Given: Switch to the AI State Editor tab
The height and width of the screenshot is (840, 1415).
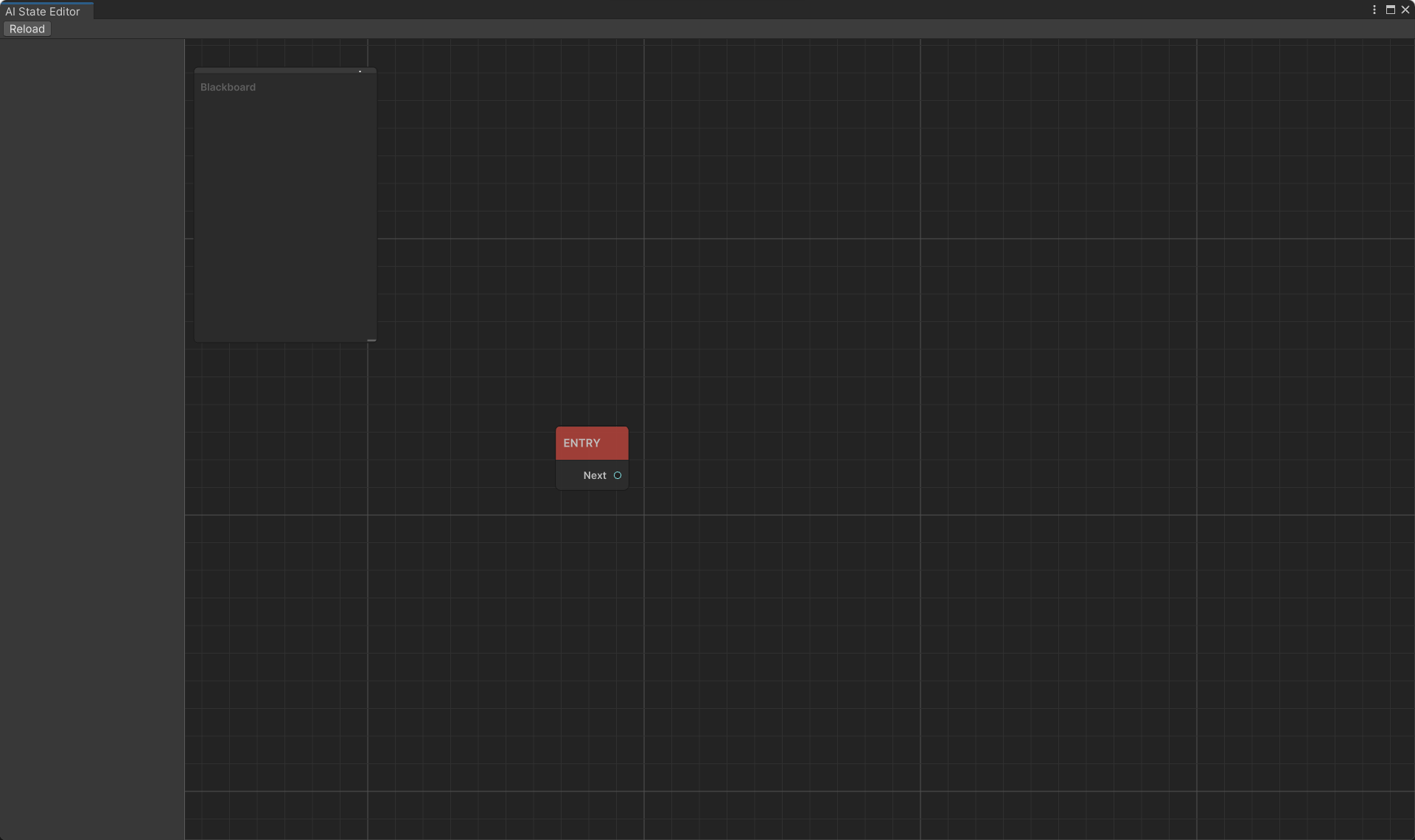Looking at the screenshot, I should point(43,12).
